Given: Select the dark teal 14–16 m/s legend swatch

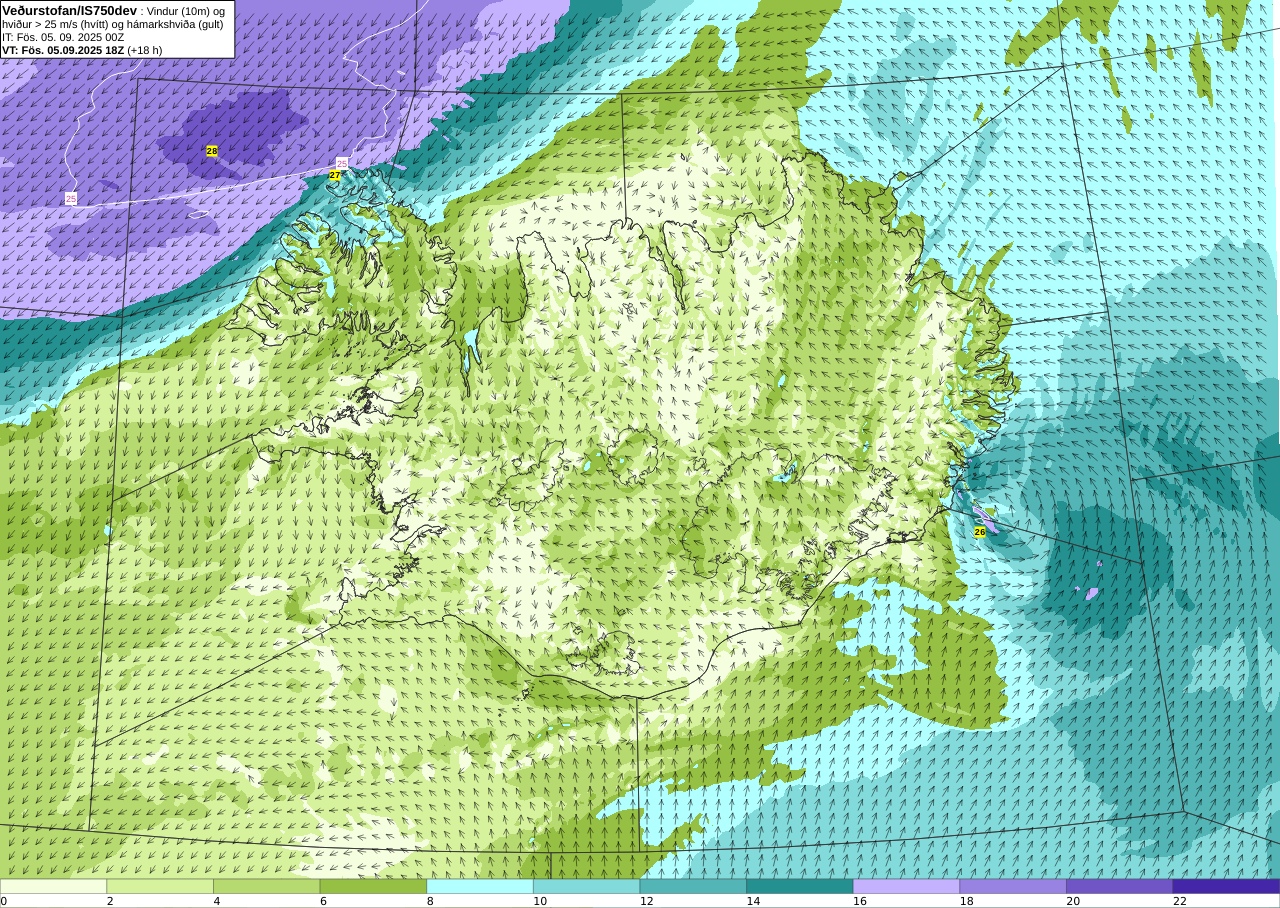Looking at the screenshot, I should [x=800, y=886].
